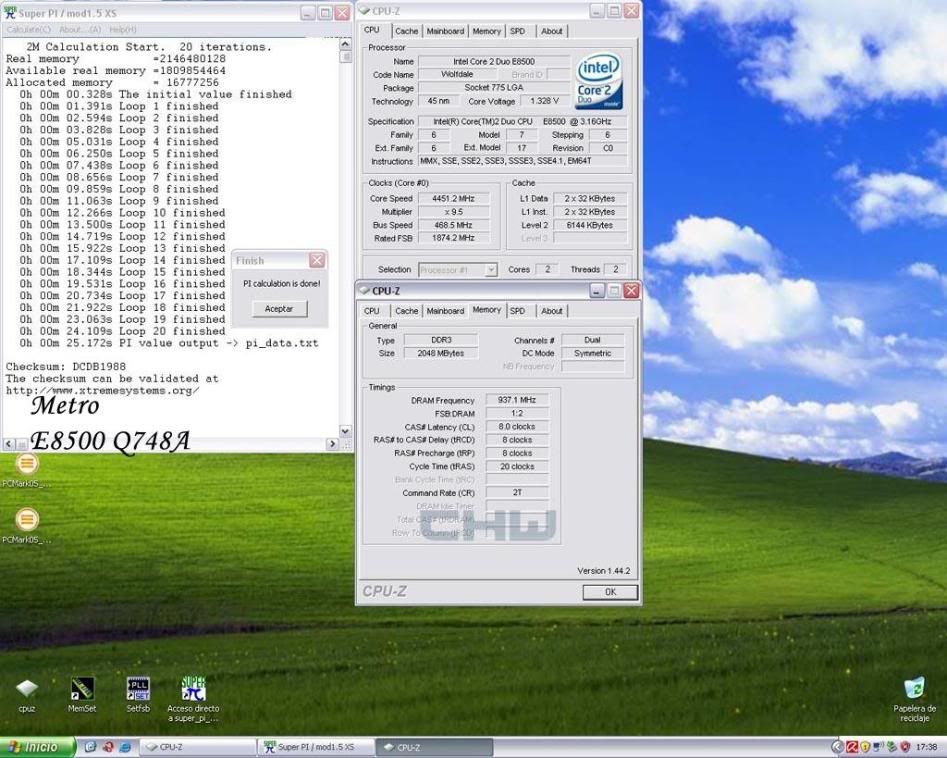The width and height of the screenshot is (947, 758).
Task: Click the Bus Speed field showing 468.5 MHz
Action: 454,225
